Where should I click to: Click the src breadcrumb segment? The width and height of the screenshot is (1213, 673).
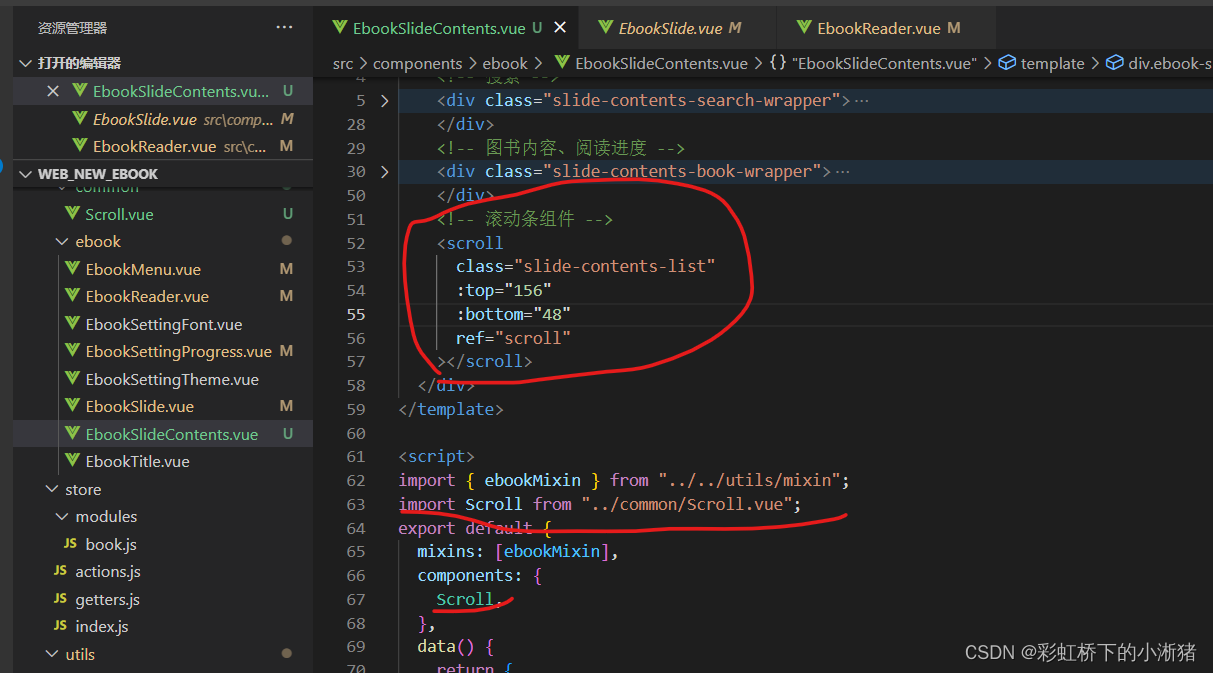tap(343, 63)
